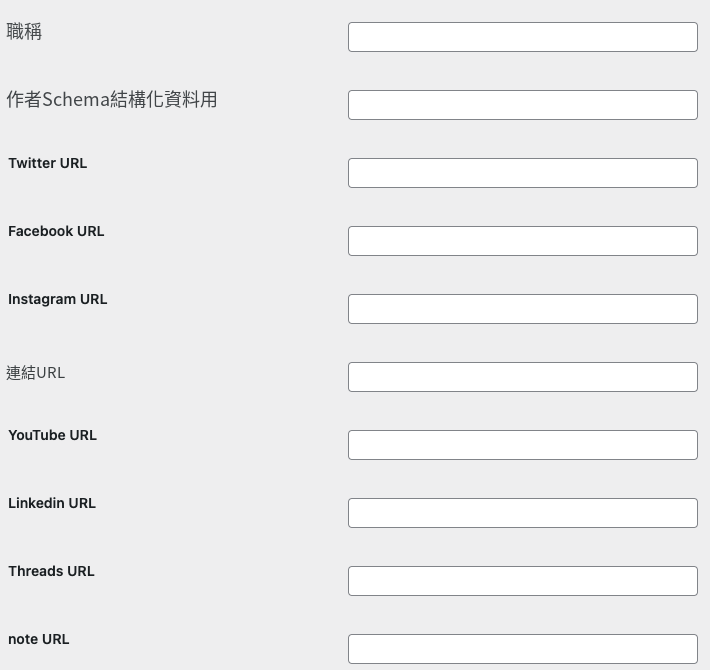Click the Threads URL label
The height and width of the screenshot is (670, 710).
coord(51,571)
